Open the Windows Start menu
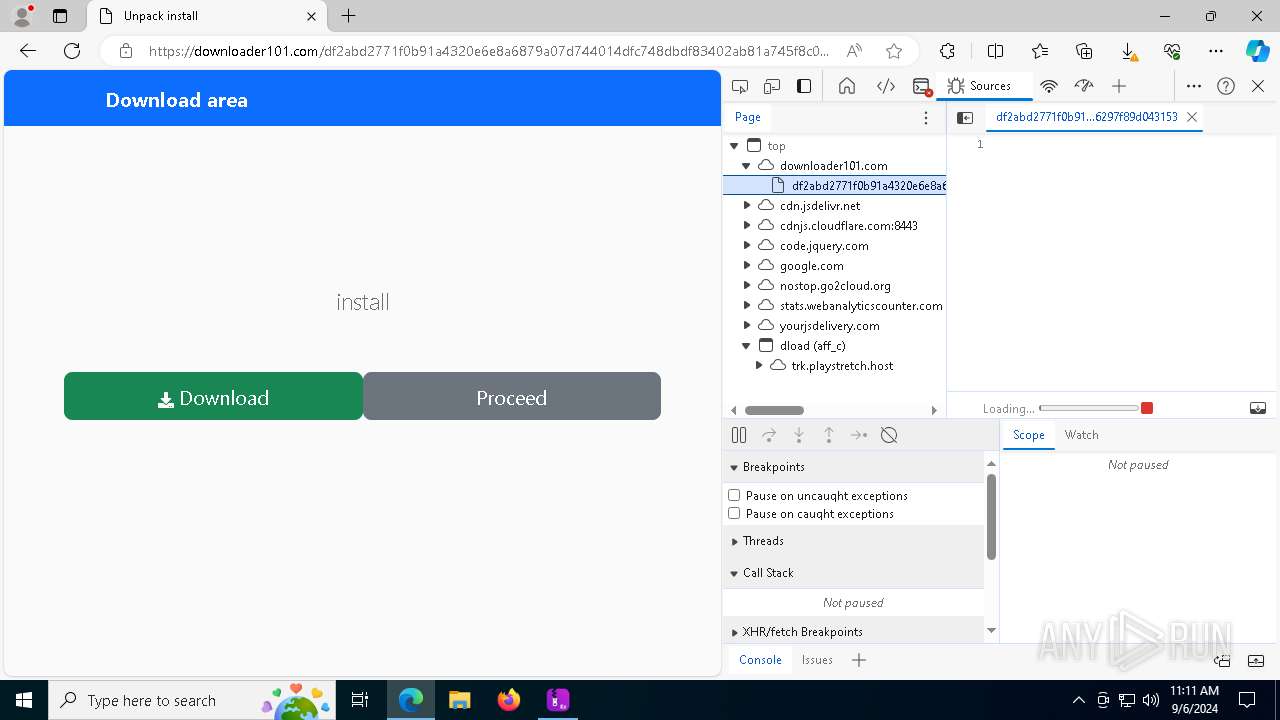The height and width of the screenshot is (720, 1280). (x=24, y=700)
